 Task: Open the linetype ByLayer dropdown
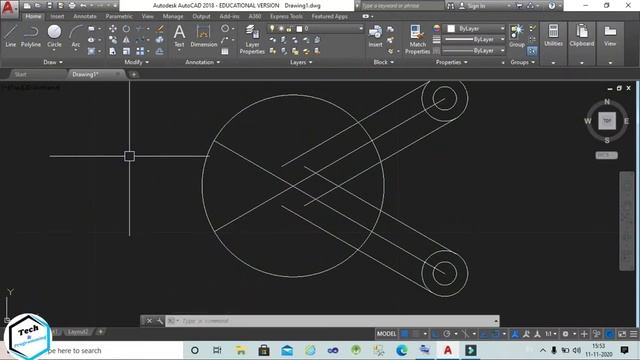tap(474, 51)
